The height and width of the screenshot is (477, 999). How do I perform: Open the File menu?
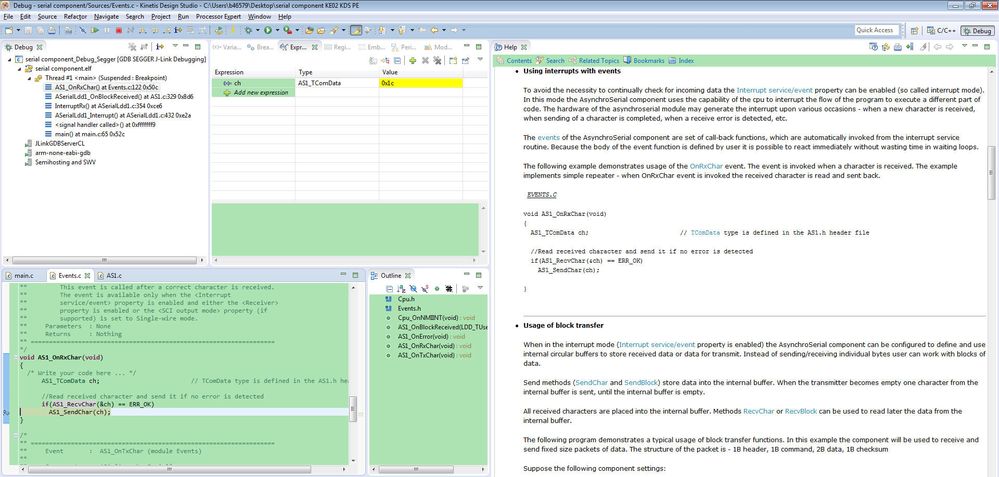[8, 17]
